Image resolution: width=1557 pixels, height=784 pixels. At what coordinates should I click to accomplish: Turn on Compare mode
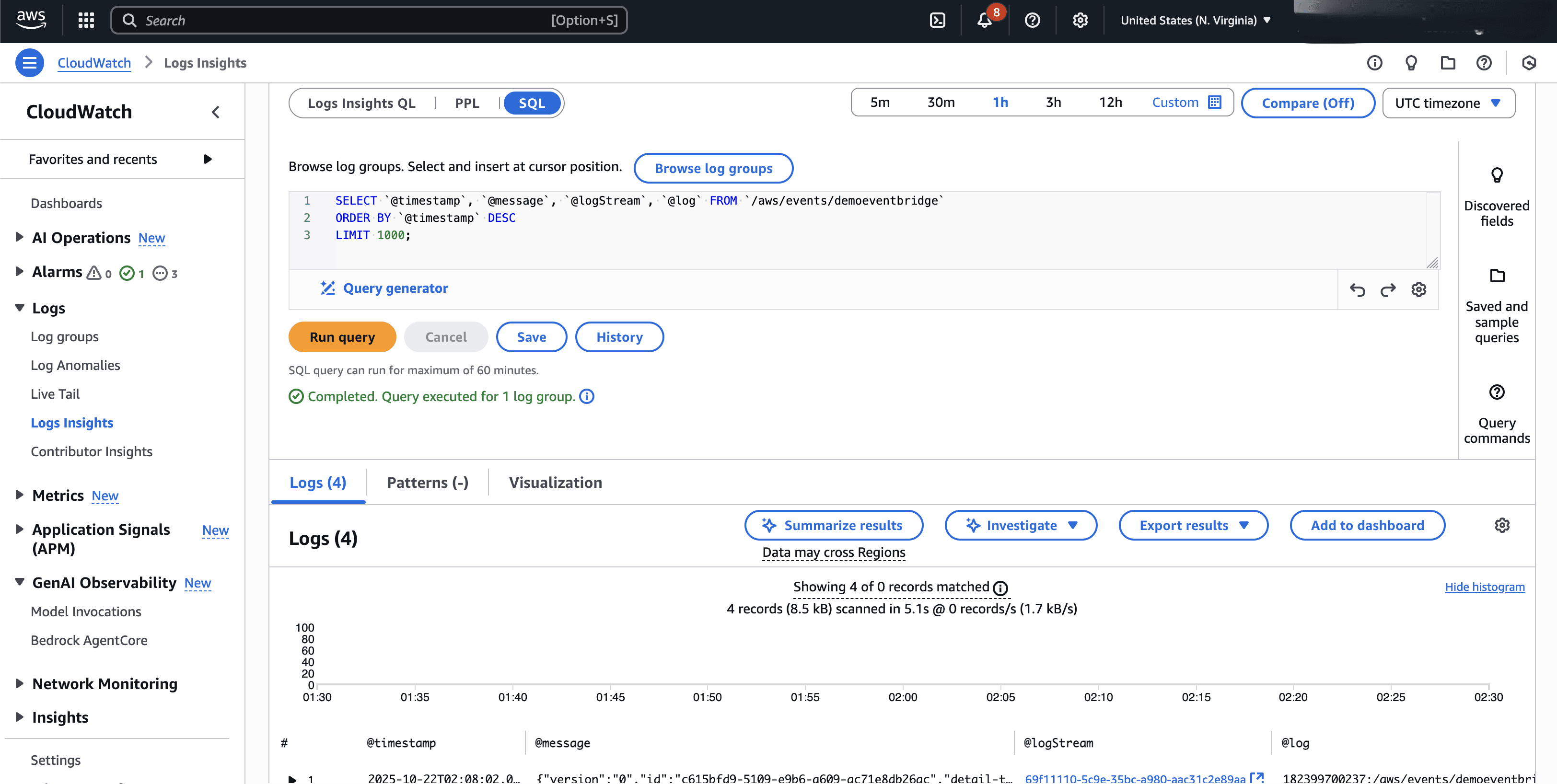click(1308, 103)
